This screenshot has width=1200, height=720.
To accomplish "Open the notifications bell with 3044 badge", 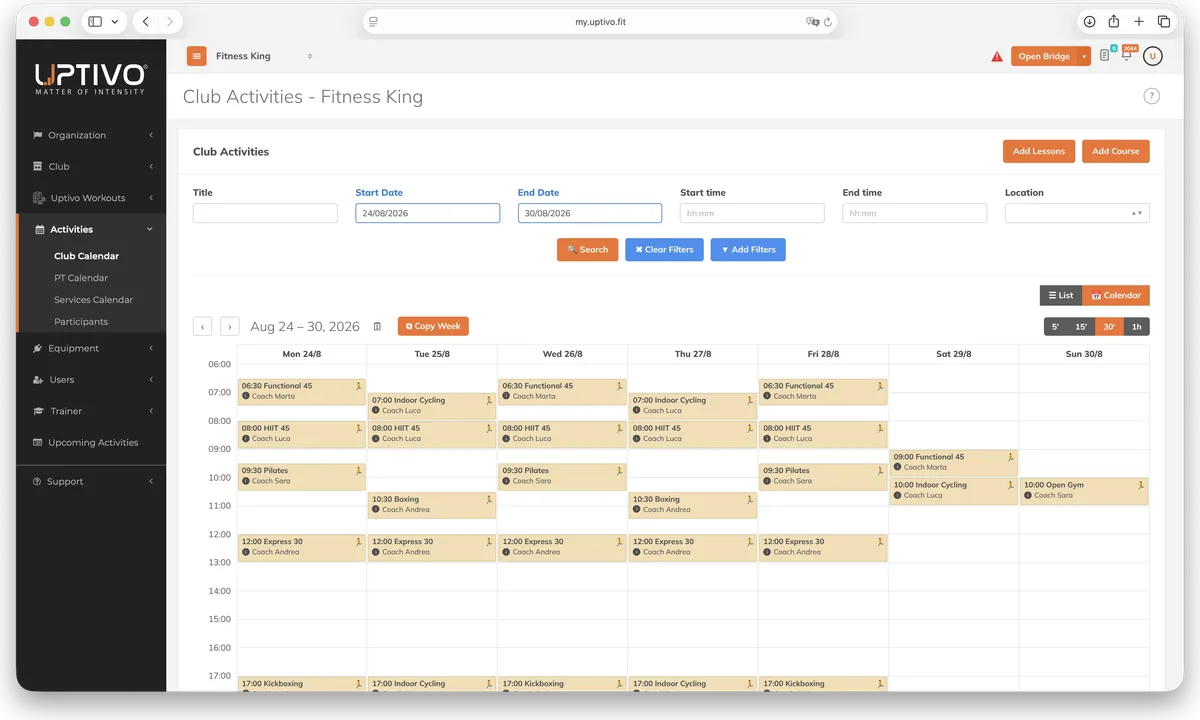I will 1127,54.
